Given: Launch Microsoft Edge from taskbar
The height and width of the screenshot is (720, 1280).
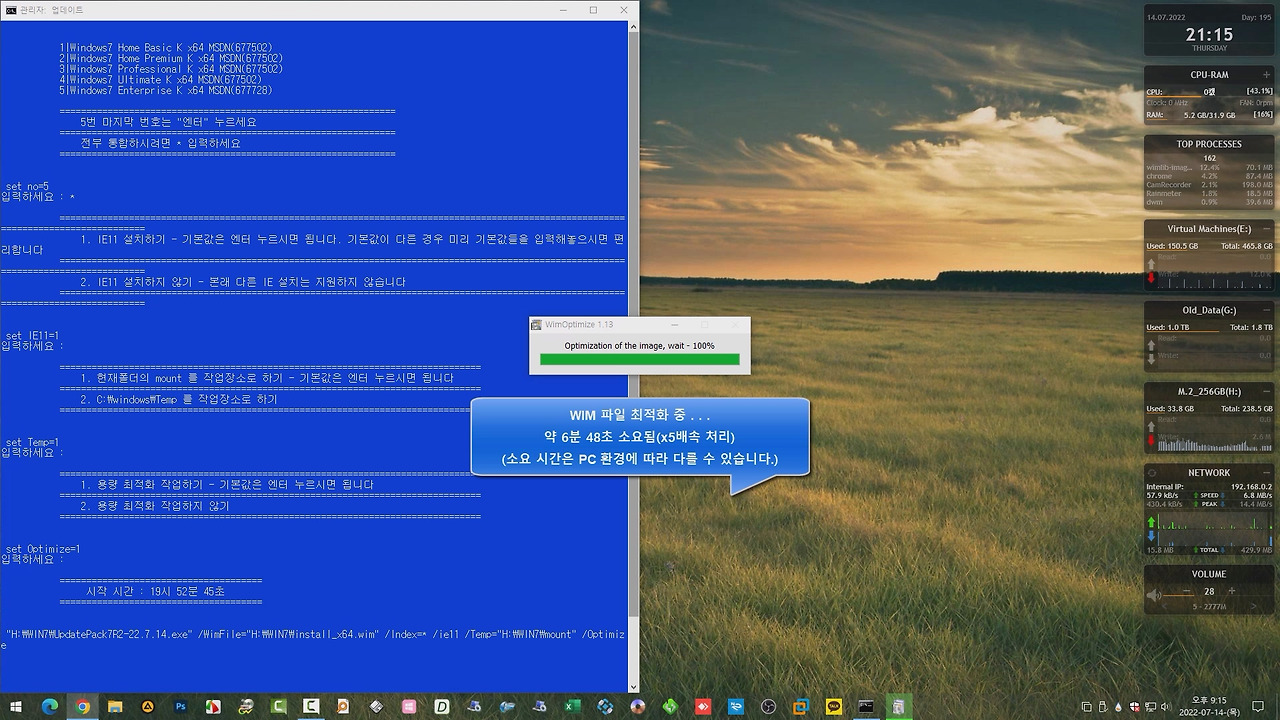Looking at the screenshot, I should pyautogui.click(x=50, y=707).
